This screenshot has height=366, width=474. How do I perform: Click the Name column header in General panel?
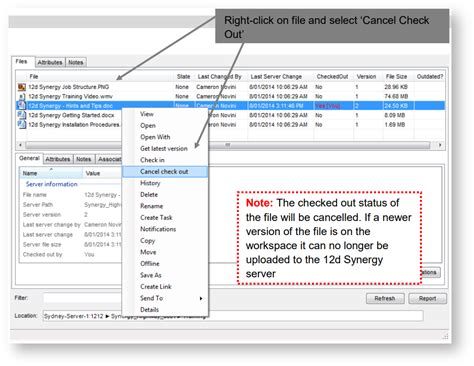pyautogui.click(x=51, y=173)
